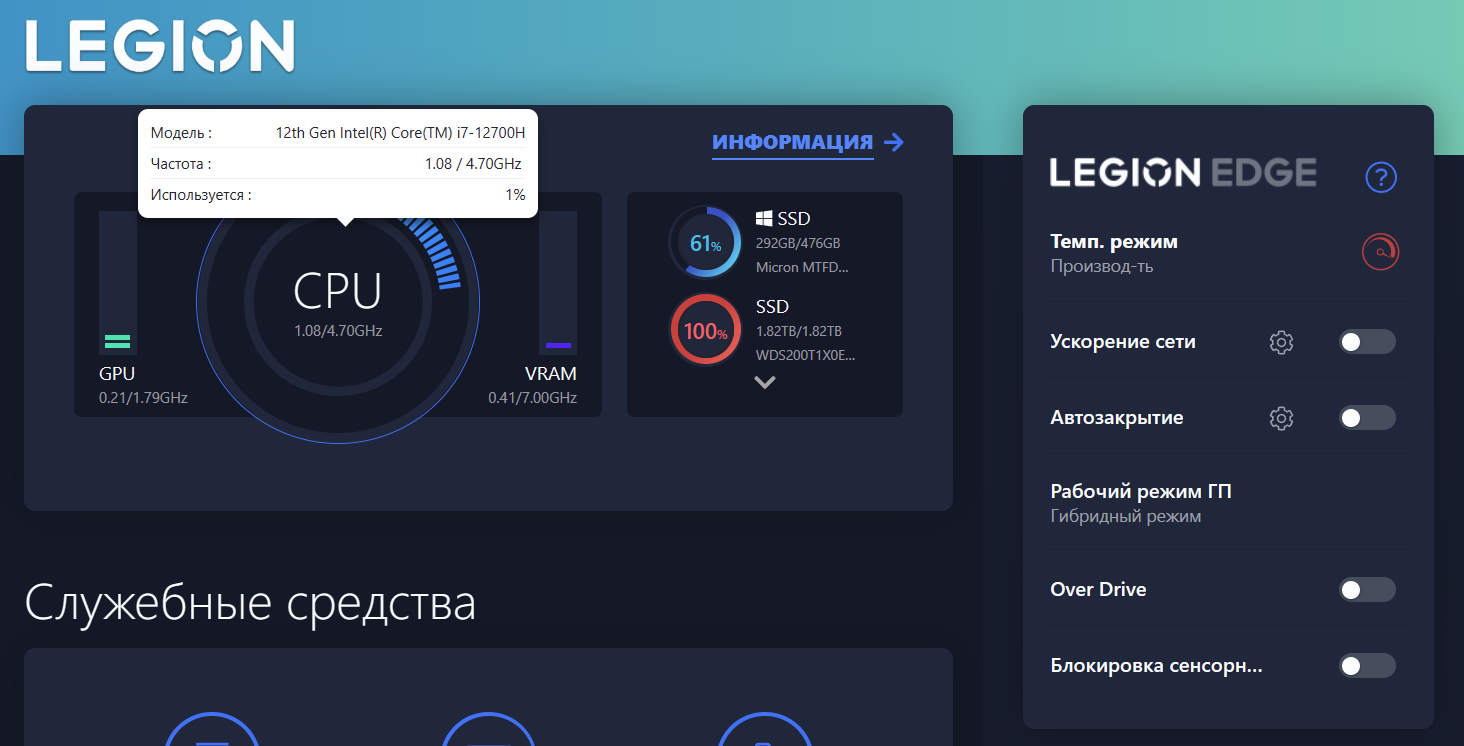The image size is (1464, 746).
Task: Click the "0.21/1.79GHz" GPU value
Action: 143,398
